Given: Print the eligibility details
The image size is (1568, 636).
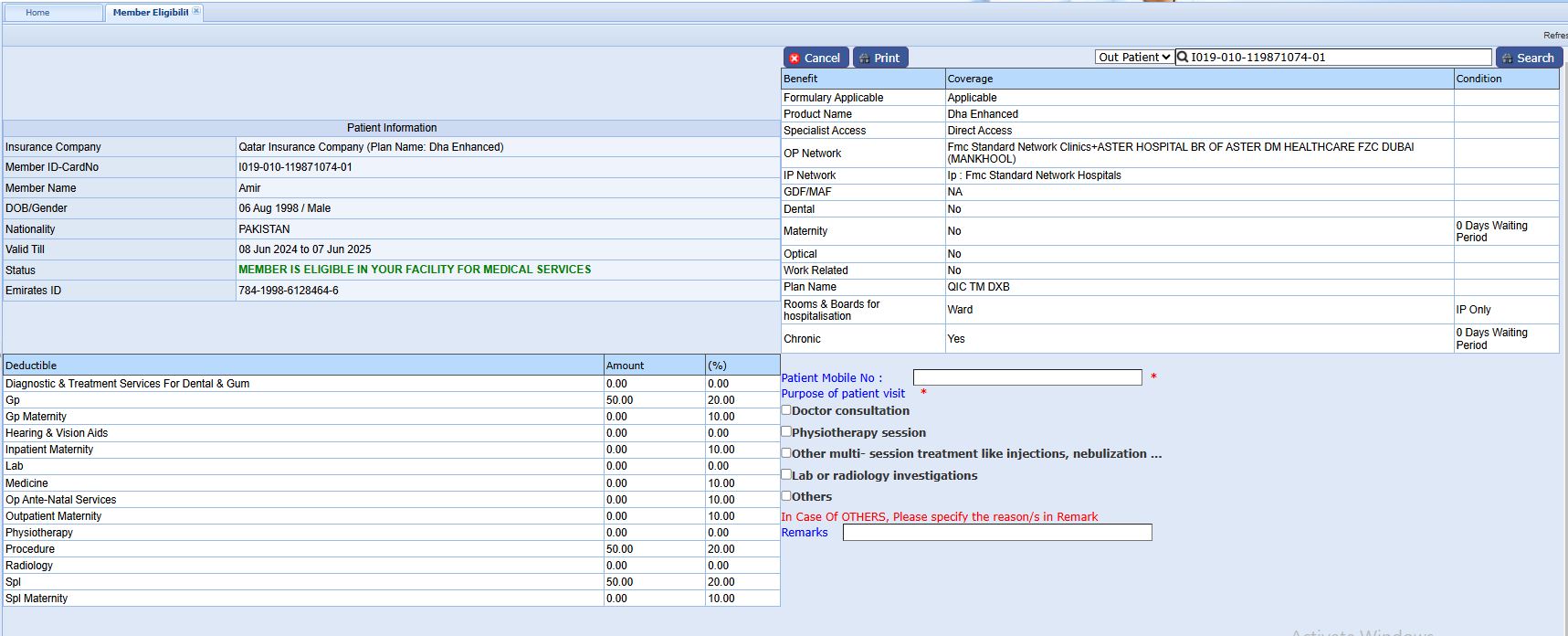Looking at the screenshot, I should (x=880, y=58).
